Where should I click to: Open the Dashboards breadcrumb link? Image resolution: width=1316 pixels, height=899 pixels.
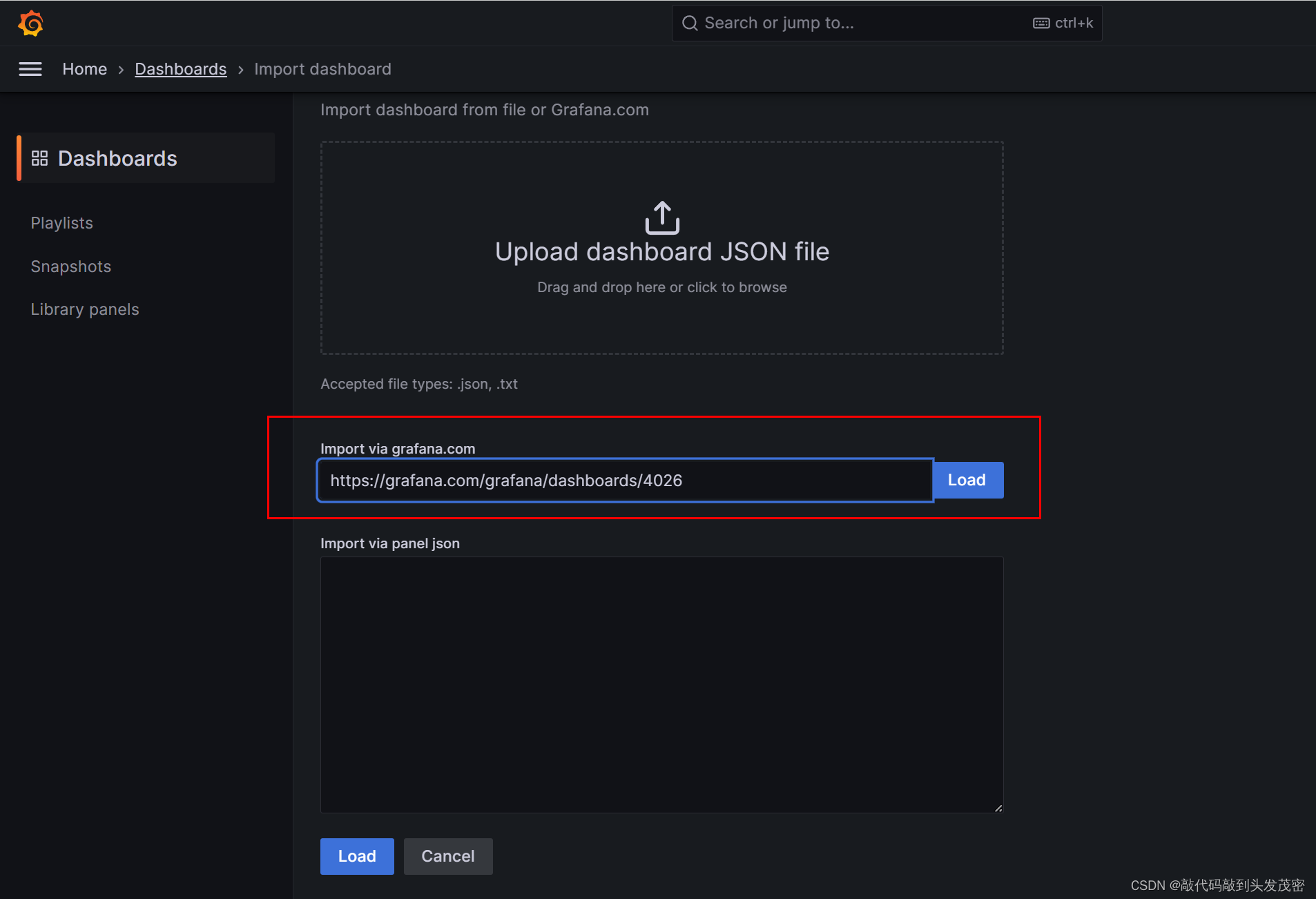tap(181, 69)
